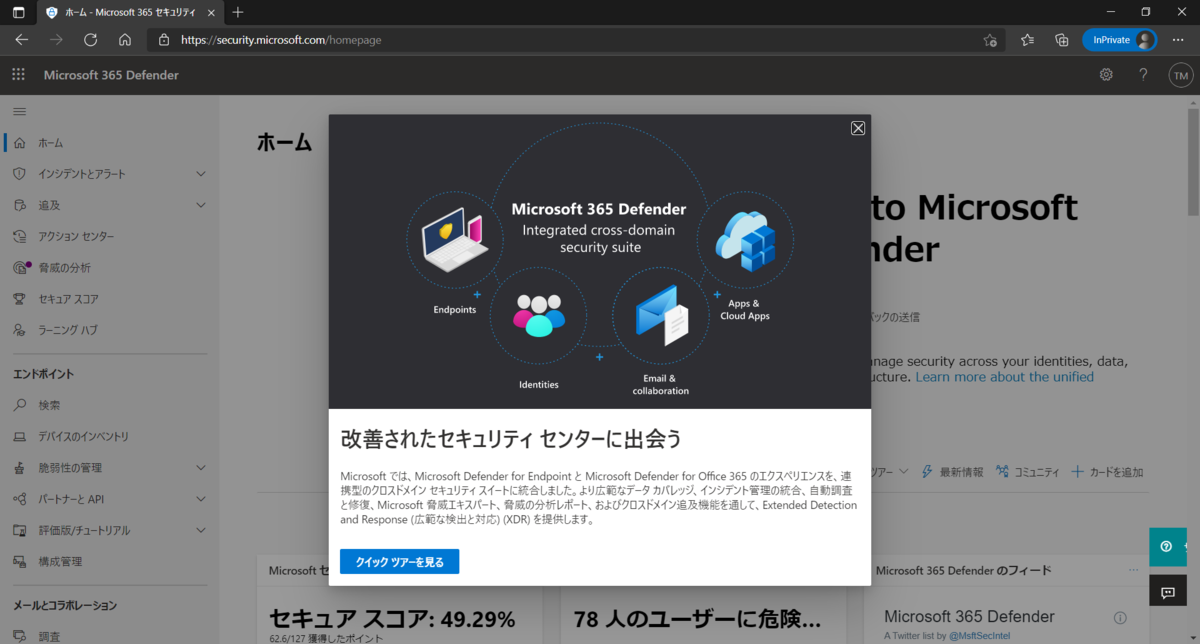Go back with browser back arrow
Image resolution: width=1200 pixels, height=644 pixels.
pos(22,40)
